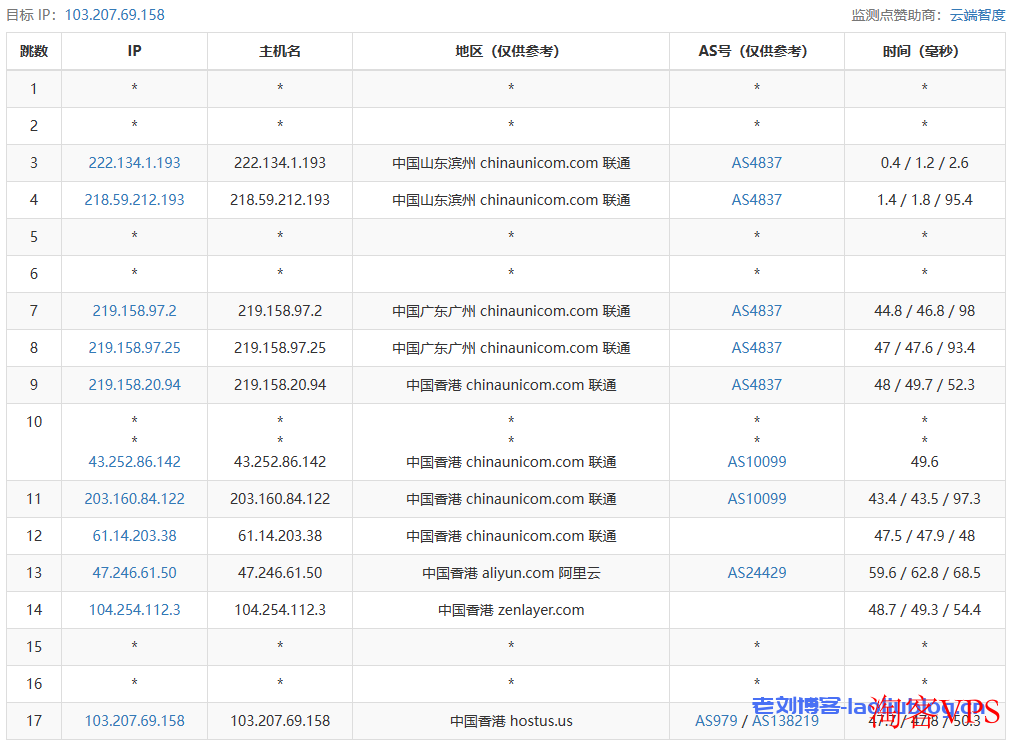
Task: Click the 222.134.1.193 IP link
Action: [x=134, y=163]
